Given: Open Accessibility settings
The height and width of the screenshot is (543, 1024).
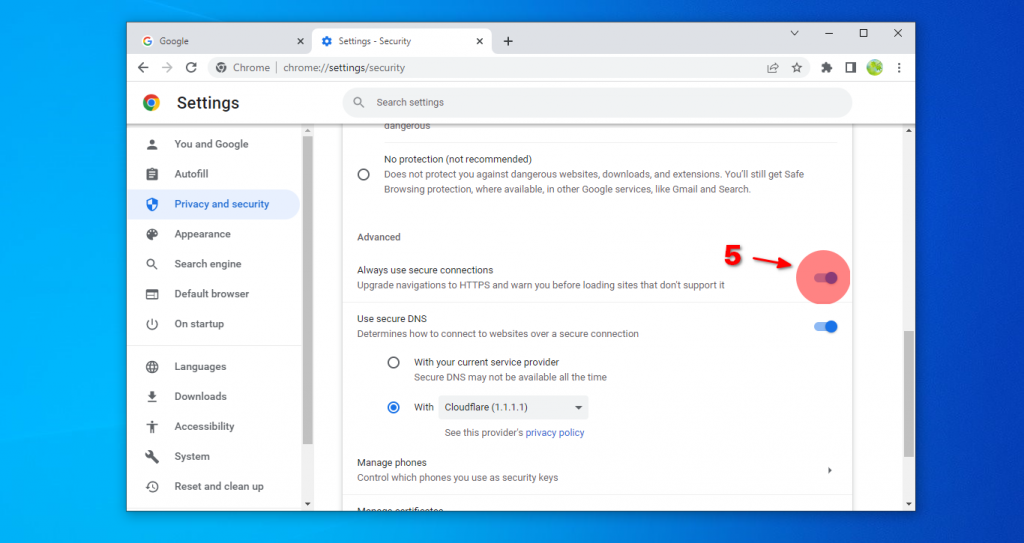Looking at the screenshot, I should click(x=214, y=427).
